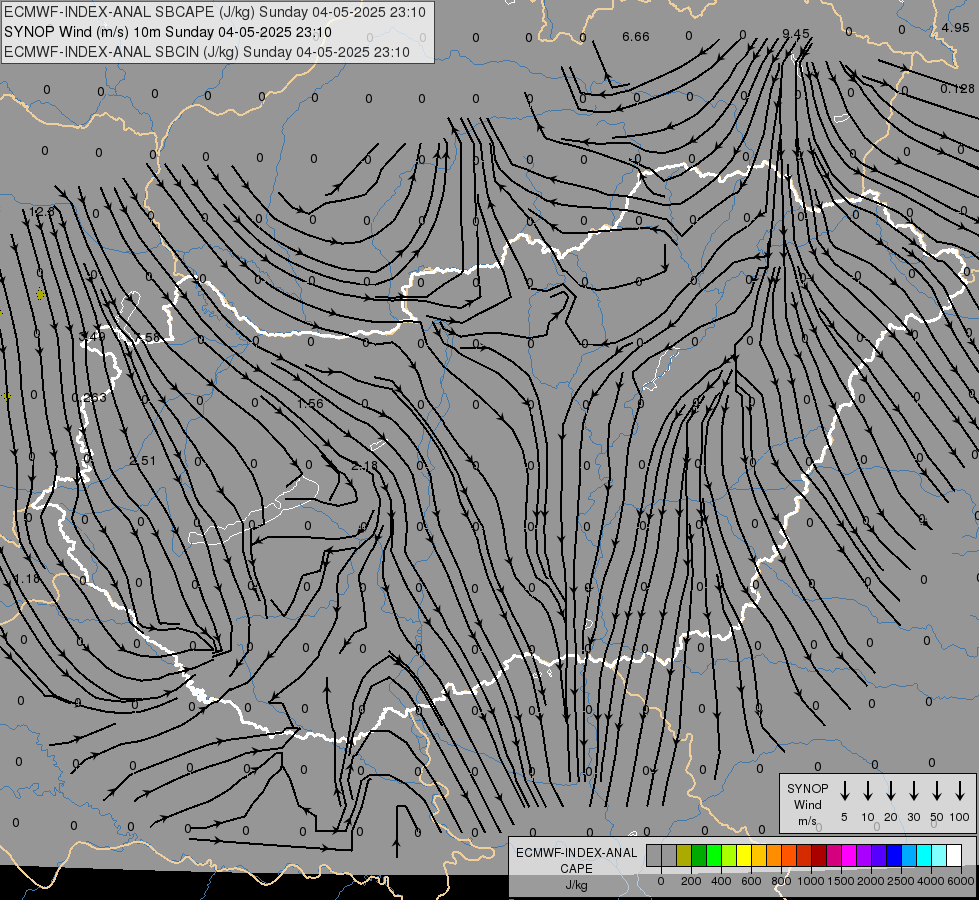979x900 pixels.
Task: Click the 2.51 value on the map
Action: pos(142,460)
